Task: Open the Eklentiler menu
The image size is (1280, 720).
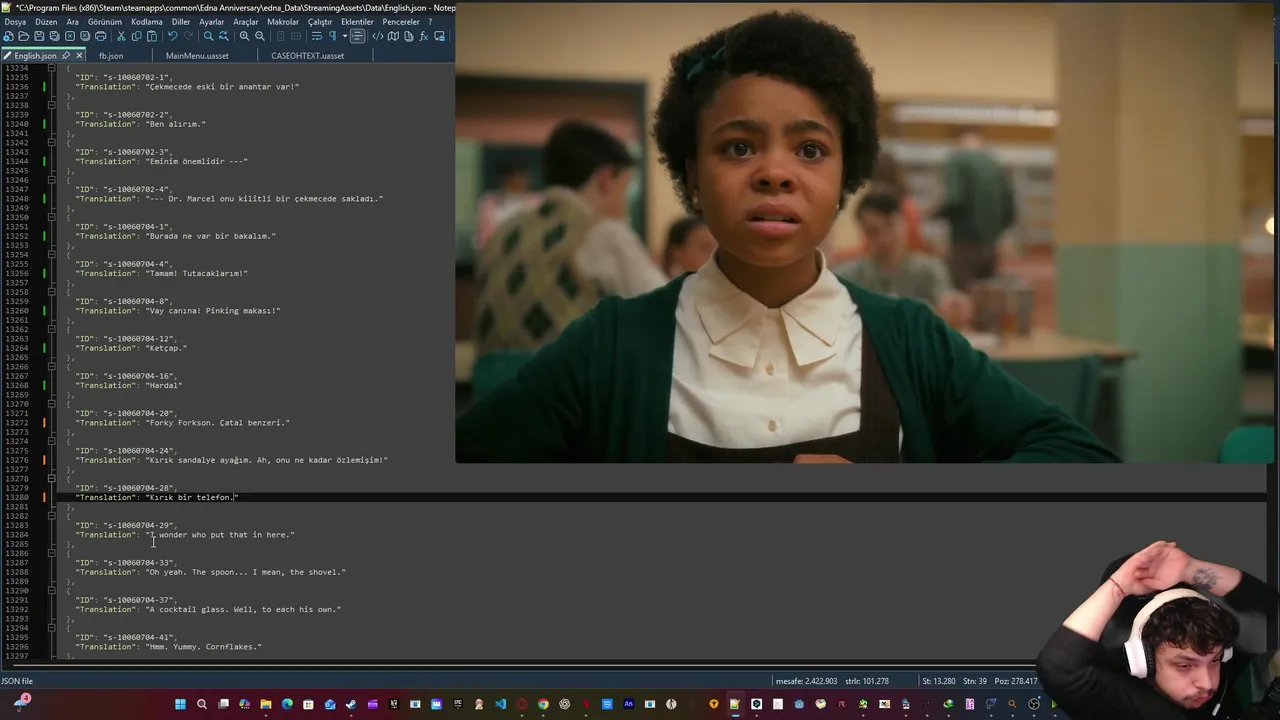Action: 357,22
